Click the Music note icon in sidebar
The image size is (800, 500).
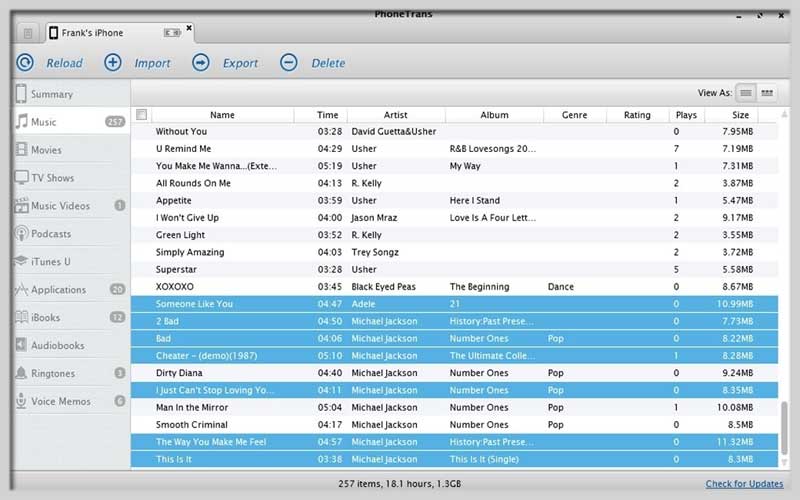point(21,121)
